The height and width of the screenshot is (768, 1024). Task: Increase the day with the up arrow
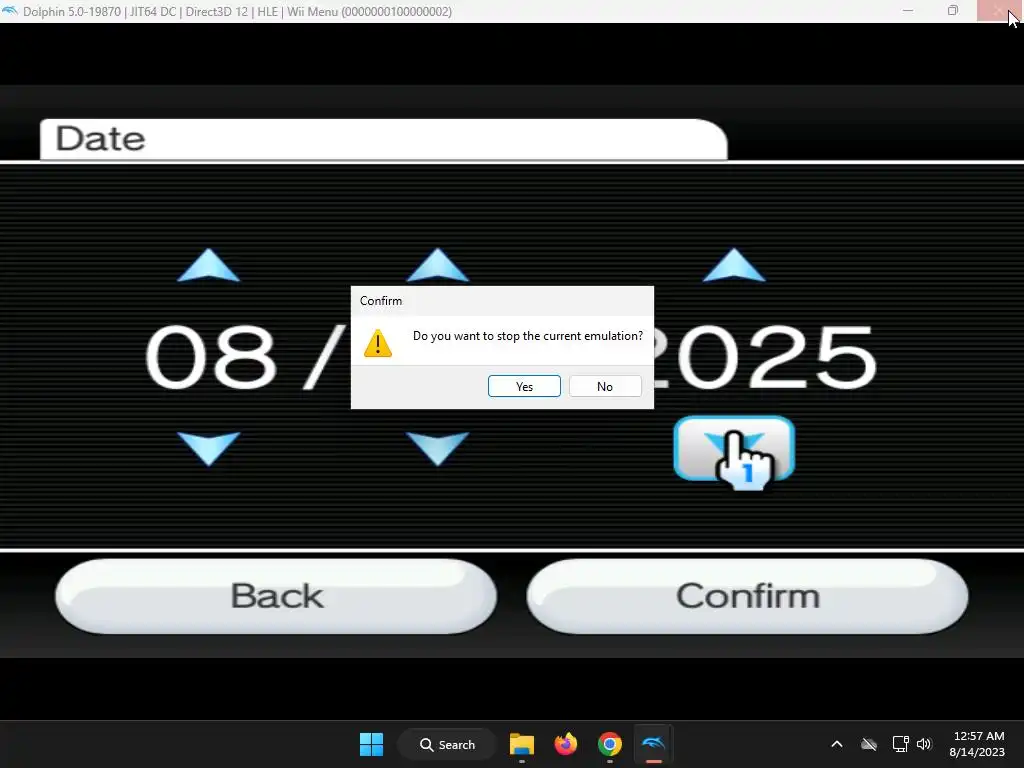click(438, 265)
